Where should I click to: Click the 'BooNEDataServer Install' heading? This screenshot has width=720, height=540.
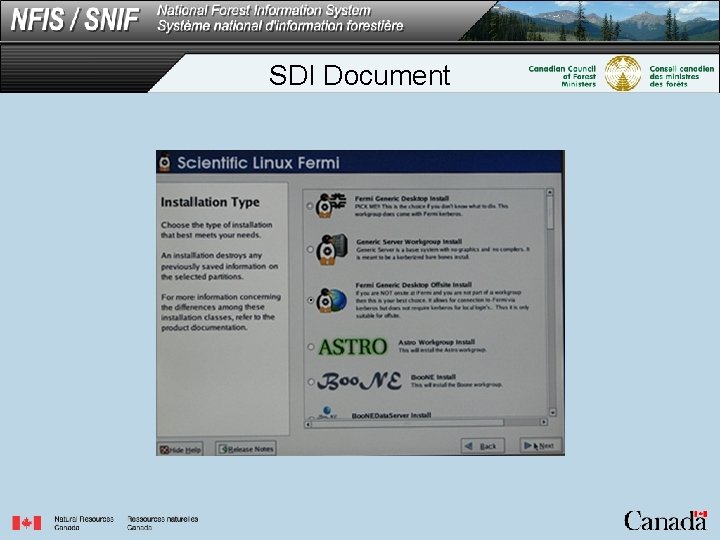pyautogui.click(x=391, y=415)
